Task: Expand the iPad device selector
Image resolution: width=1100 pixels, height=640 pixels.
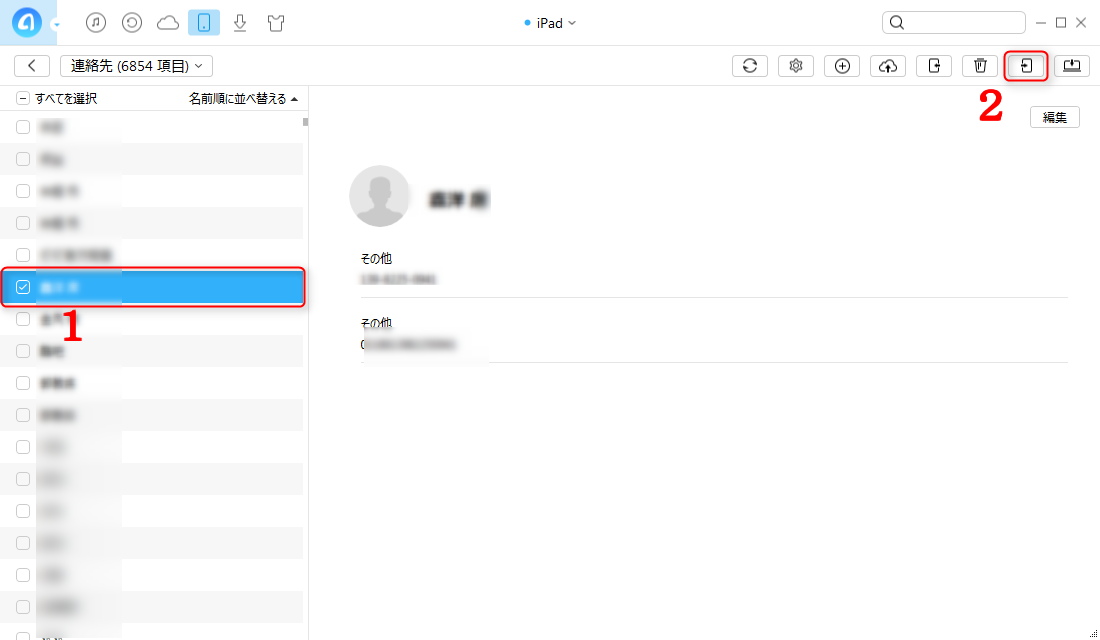Action: [550, 23]
